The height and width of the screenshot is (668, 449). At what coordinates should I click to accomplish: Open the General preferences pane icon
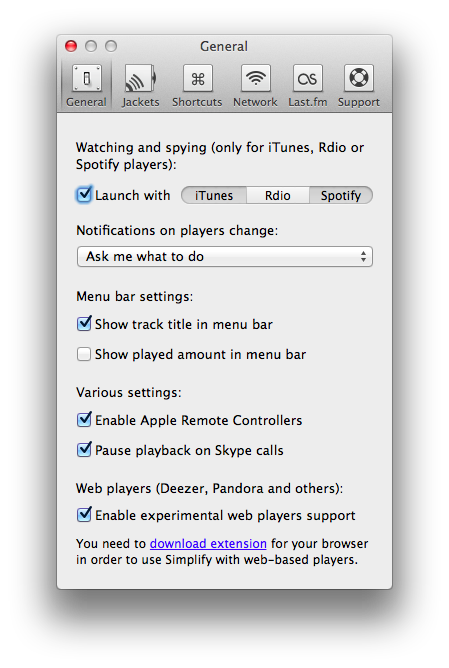86,78
